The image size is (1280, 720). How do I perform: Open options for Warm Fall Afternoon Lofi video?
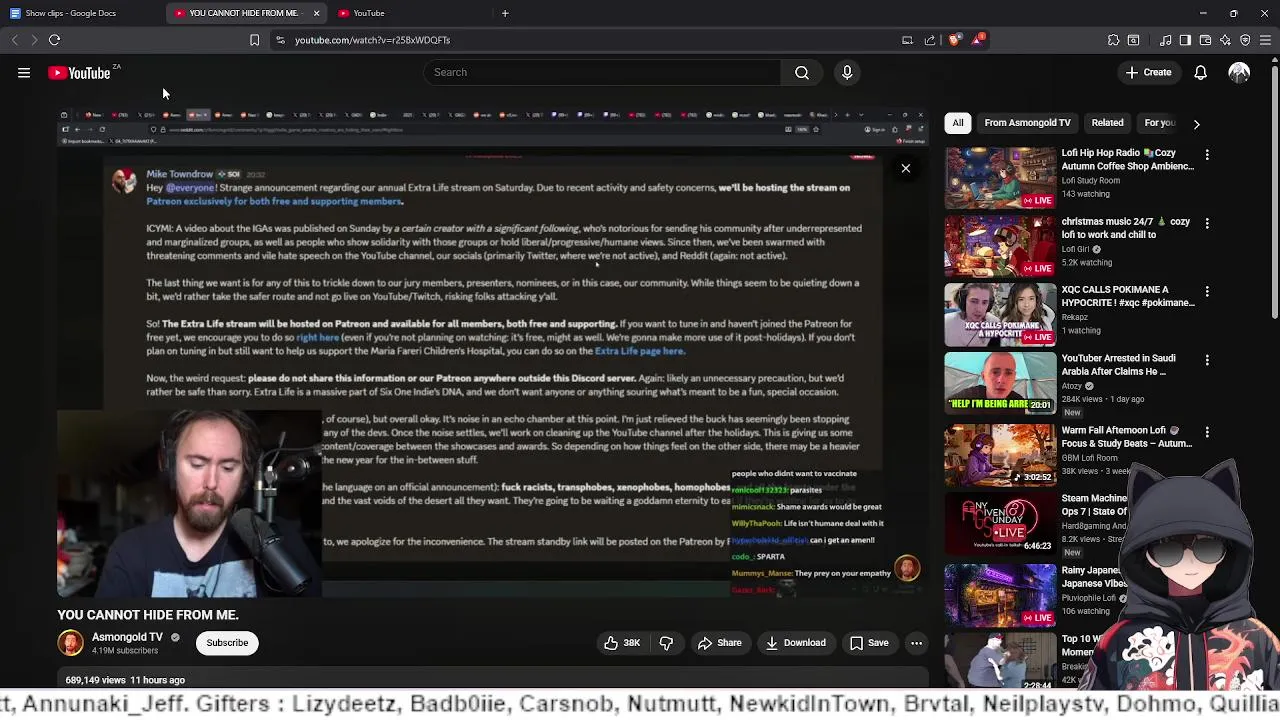pyautogui.click(x=1207, y=432)
